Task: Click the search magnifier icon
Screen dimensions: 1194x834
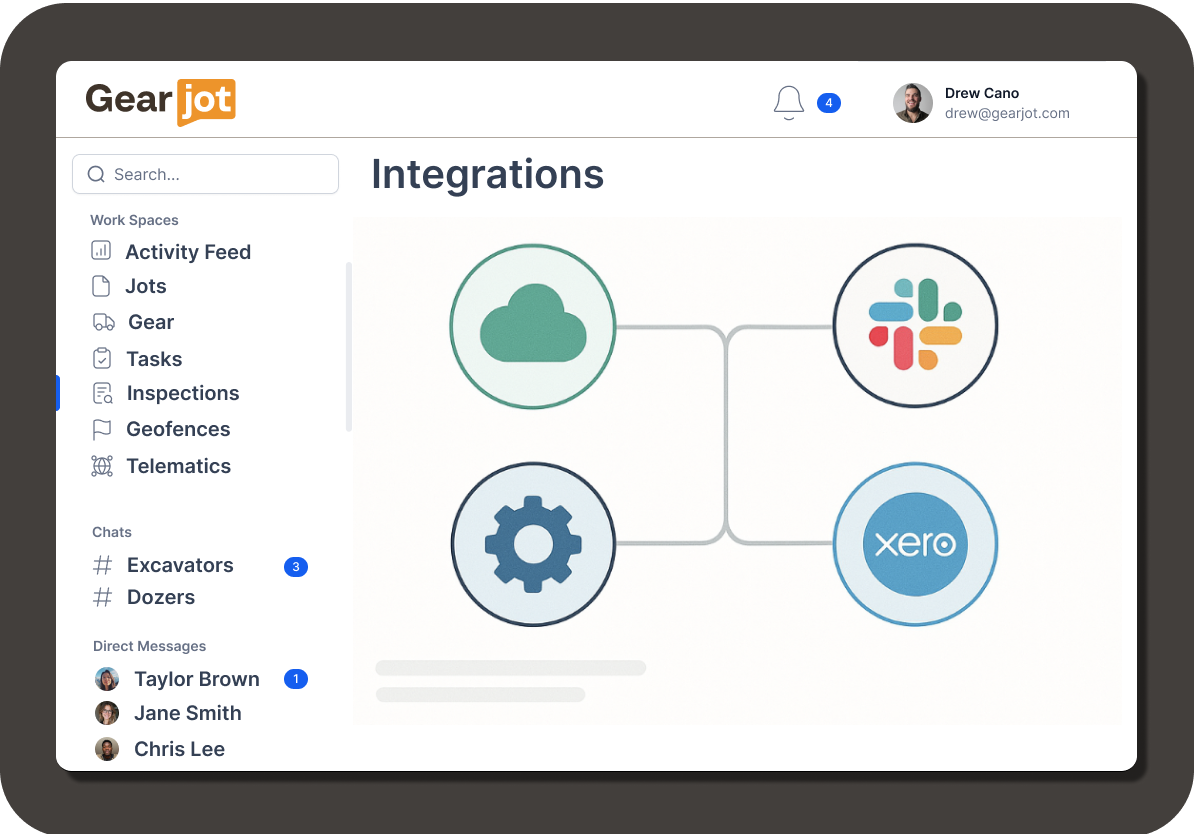Action: pos(96,174)
